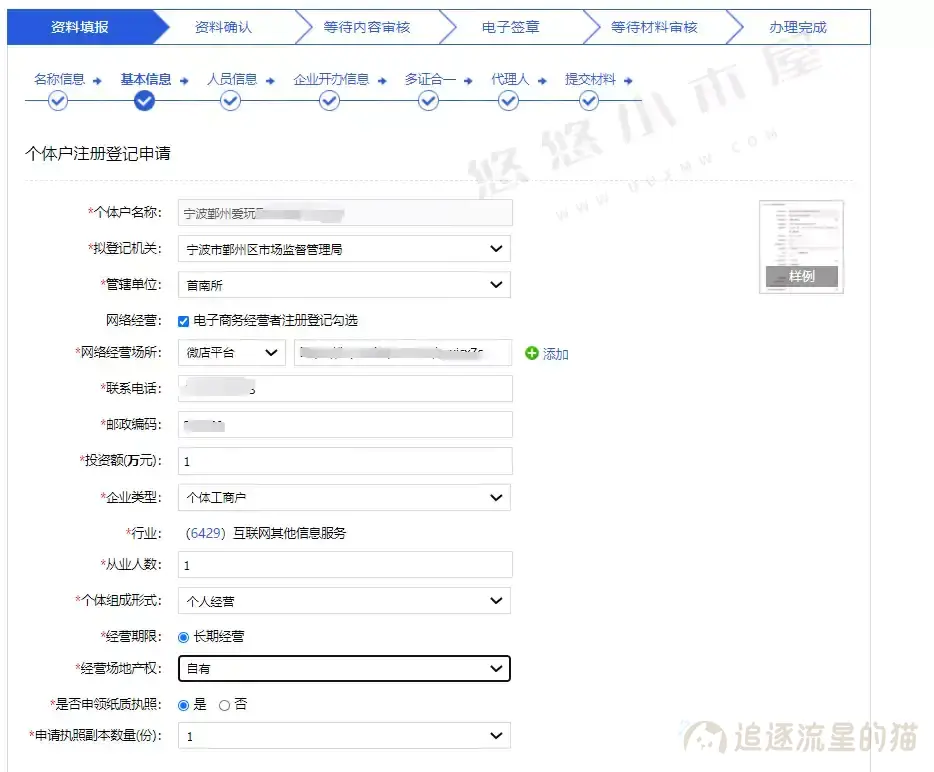
Task: Click the checkmark icon under 名称信息
Action: (x=58, y=100)
